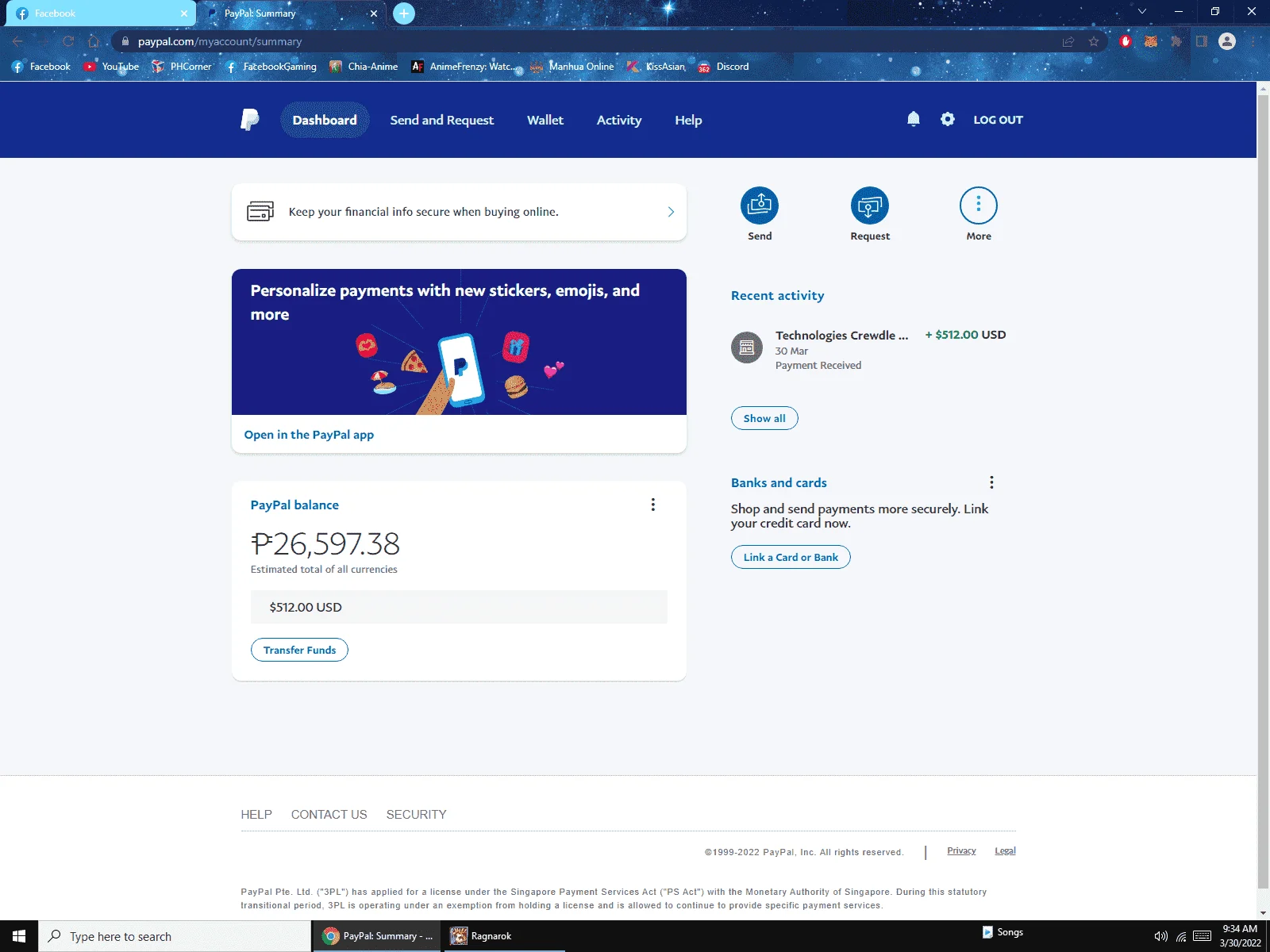Click the Banks and cards heading
This screenshot has width=1270, height=952.
[779, 482]
